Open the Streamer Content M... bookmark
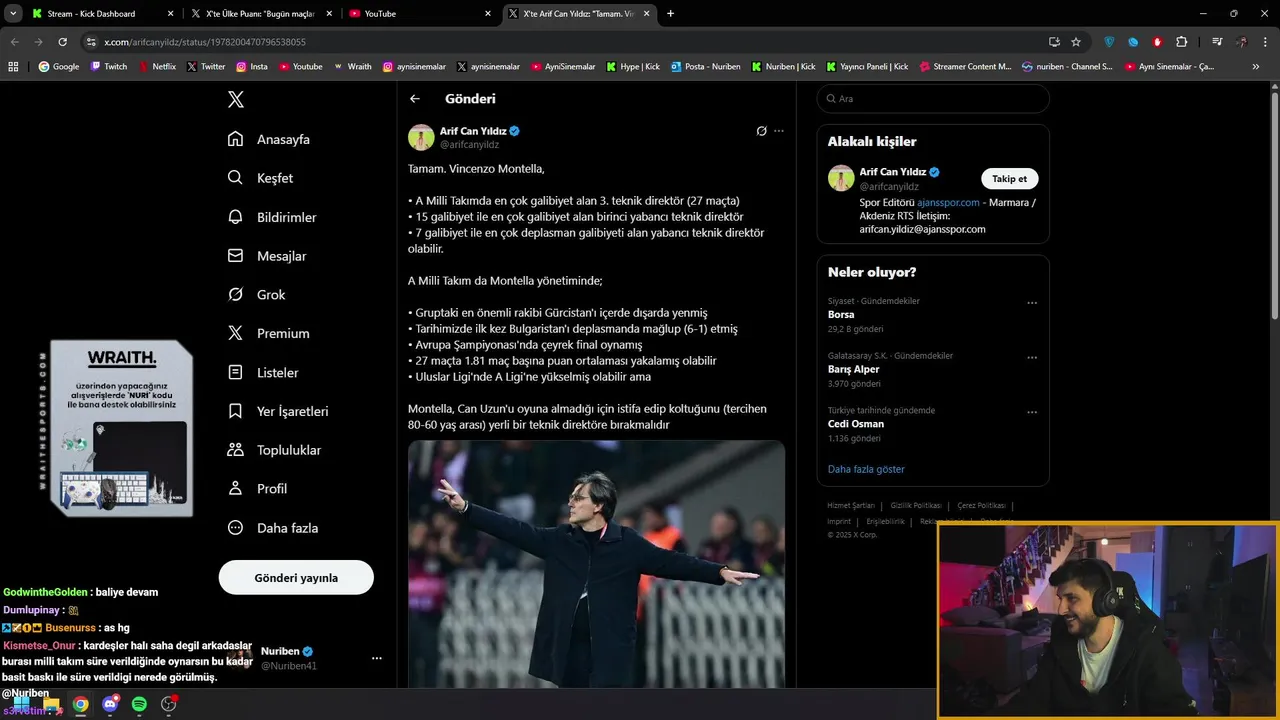 coord(965,67)
